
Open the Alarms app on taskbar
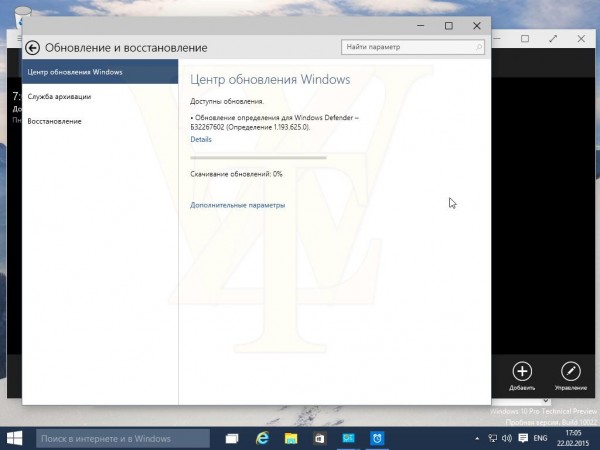[378, 438]
